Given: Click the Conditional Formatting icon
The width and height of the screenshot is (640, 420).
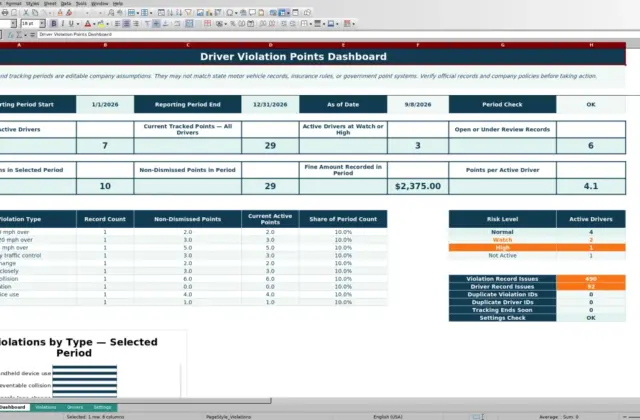Looking at the screenshot, I should click(x=347, y=24).
